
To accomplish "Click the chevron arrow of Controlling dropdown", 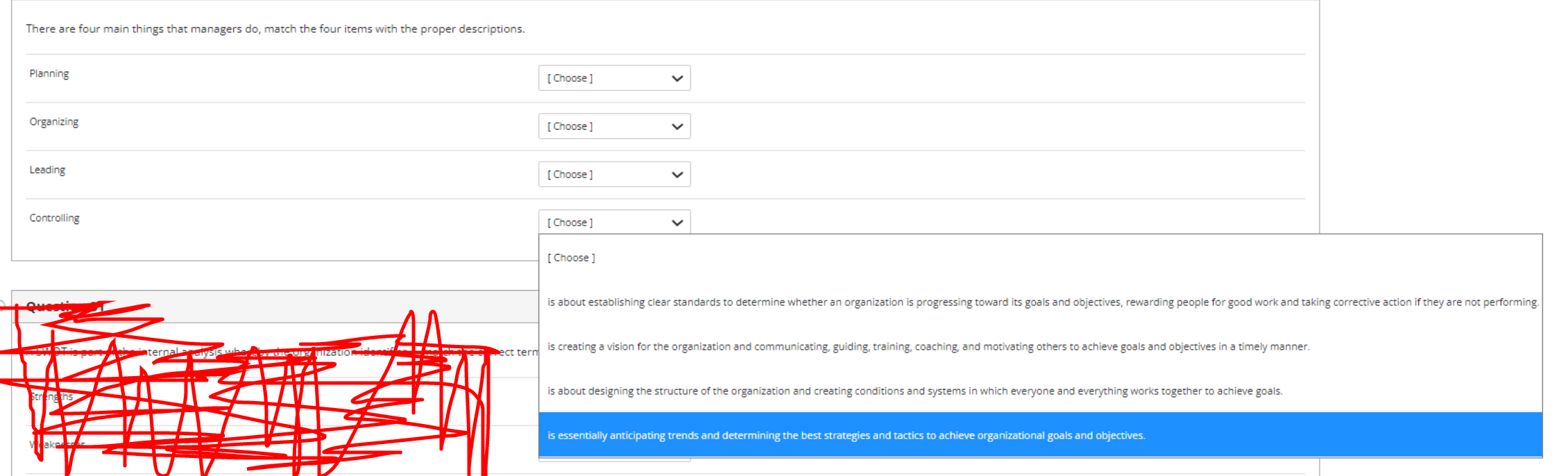I will click(x=677, y=223).
